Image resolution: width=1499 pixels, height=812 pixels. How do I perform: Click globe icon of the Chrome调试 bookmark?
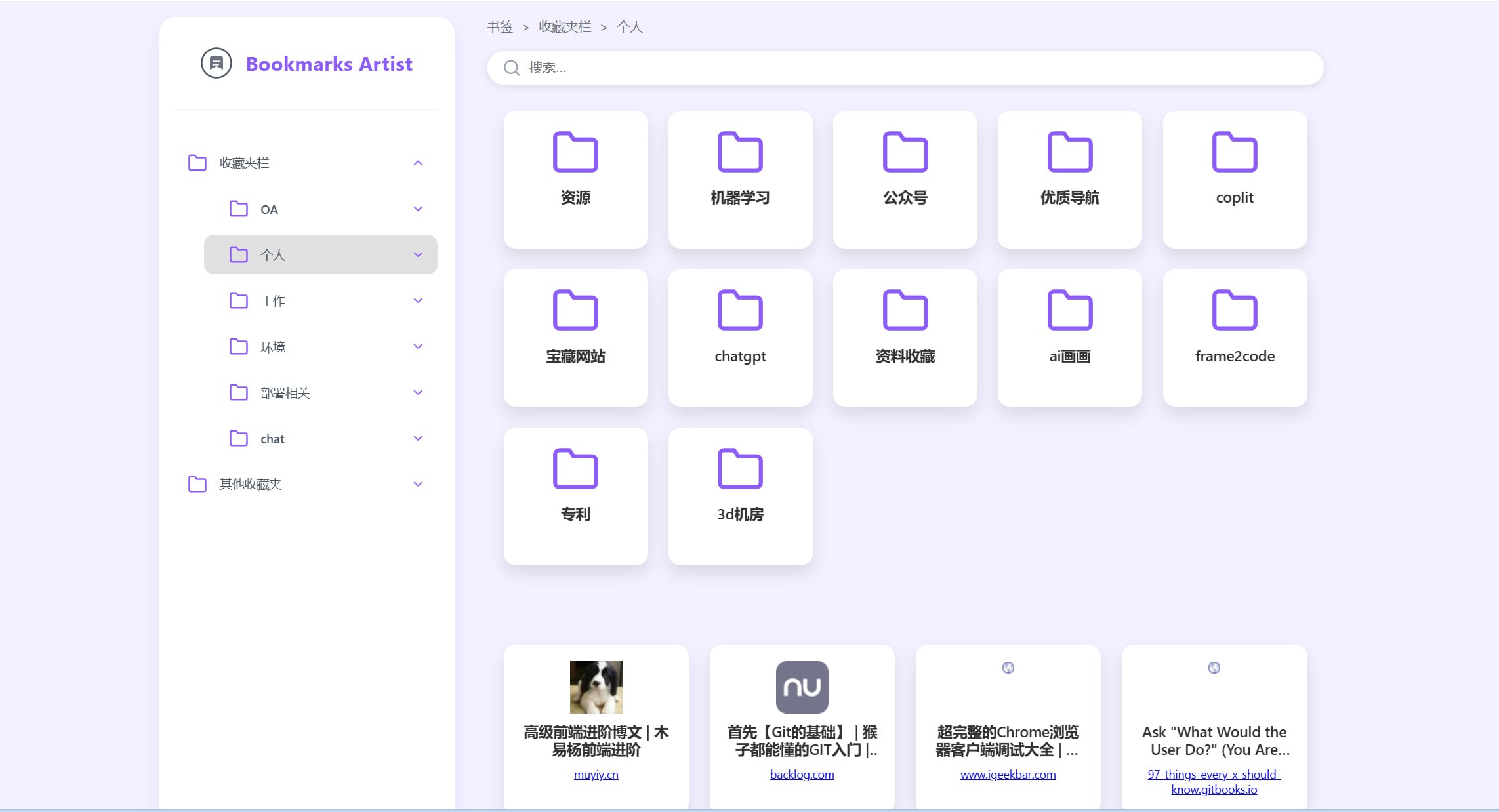(1008, 668)
